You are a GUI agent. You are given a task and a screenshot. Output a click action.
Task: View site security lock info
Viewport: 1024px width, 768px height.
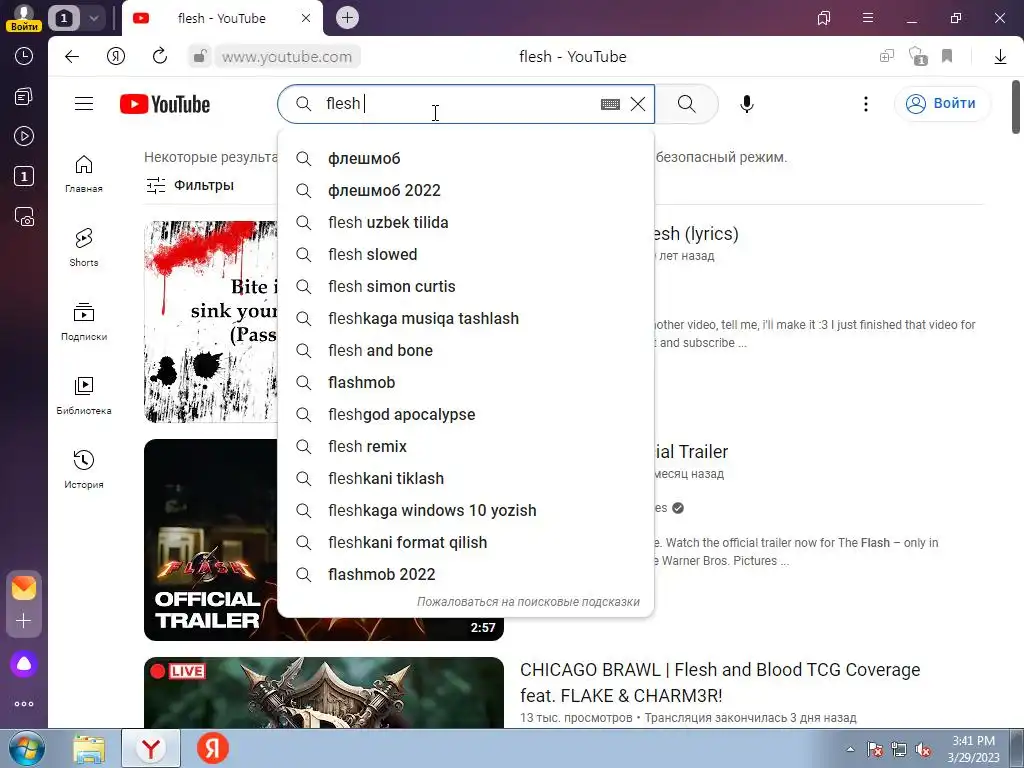click(x=199, y=57)
